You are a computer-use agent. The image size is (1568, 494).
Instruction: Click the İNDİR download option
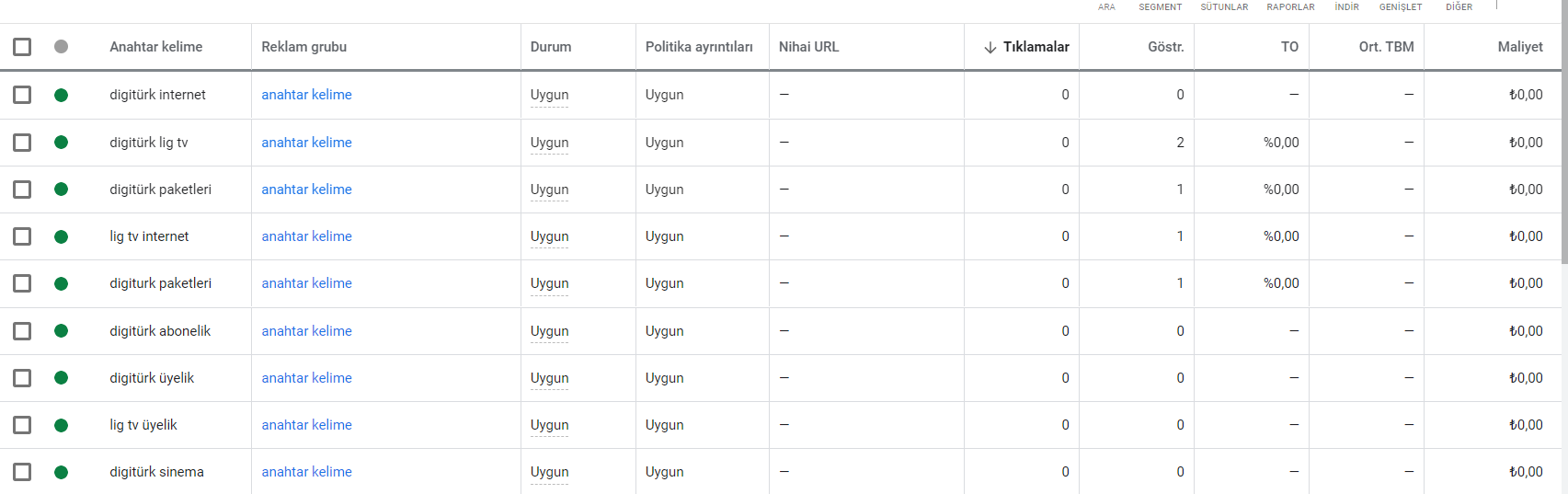pos(1346,7)
